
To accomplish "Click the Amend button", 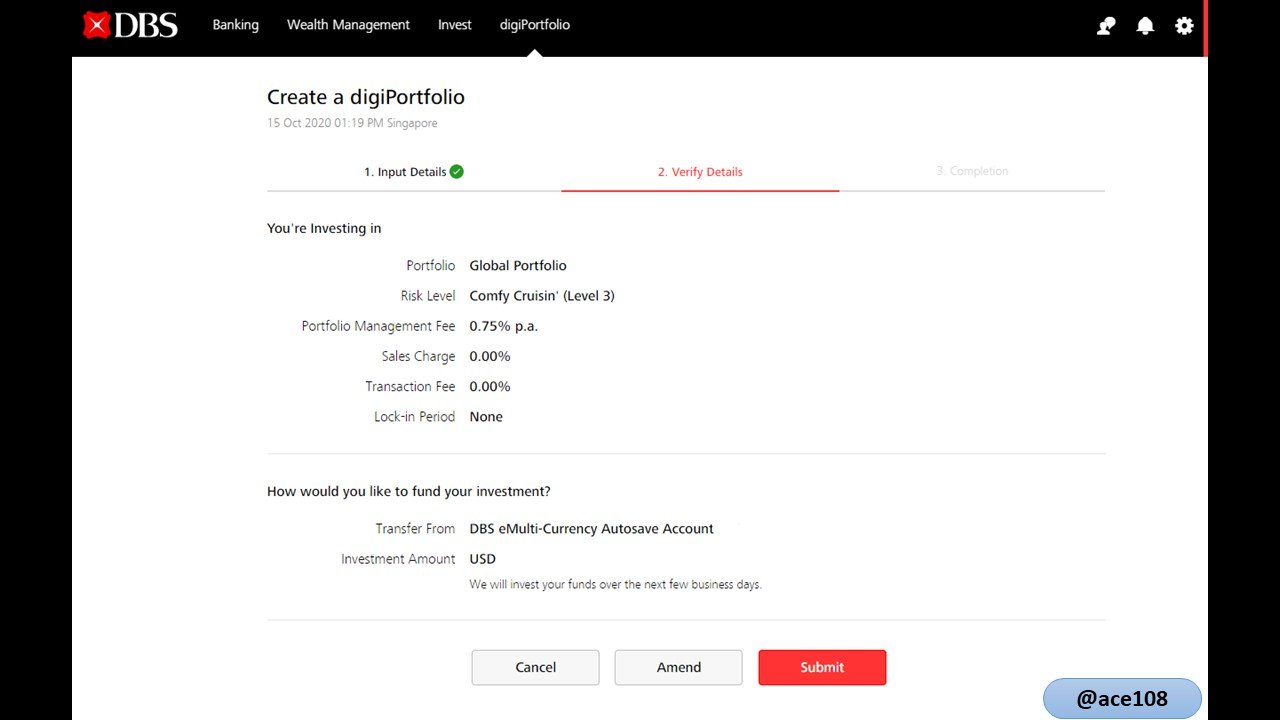I will click(x=678, y=667).
